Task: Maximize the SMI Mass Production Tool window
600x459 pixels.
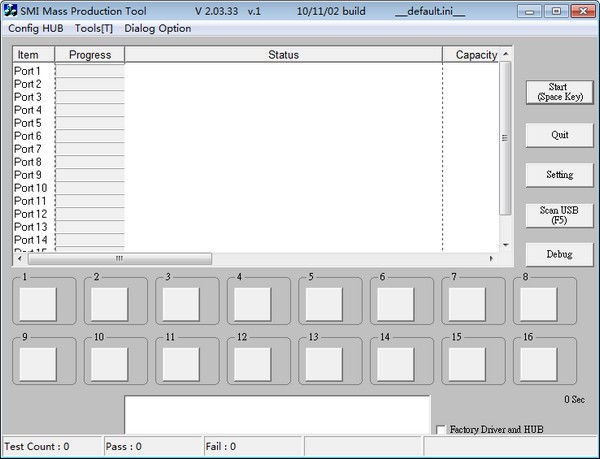Action: coord(556,11)
